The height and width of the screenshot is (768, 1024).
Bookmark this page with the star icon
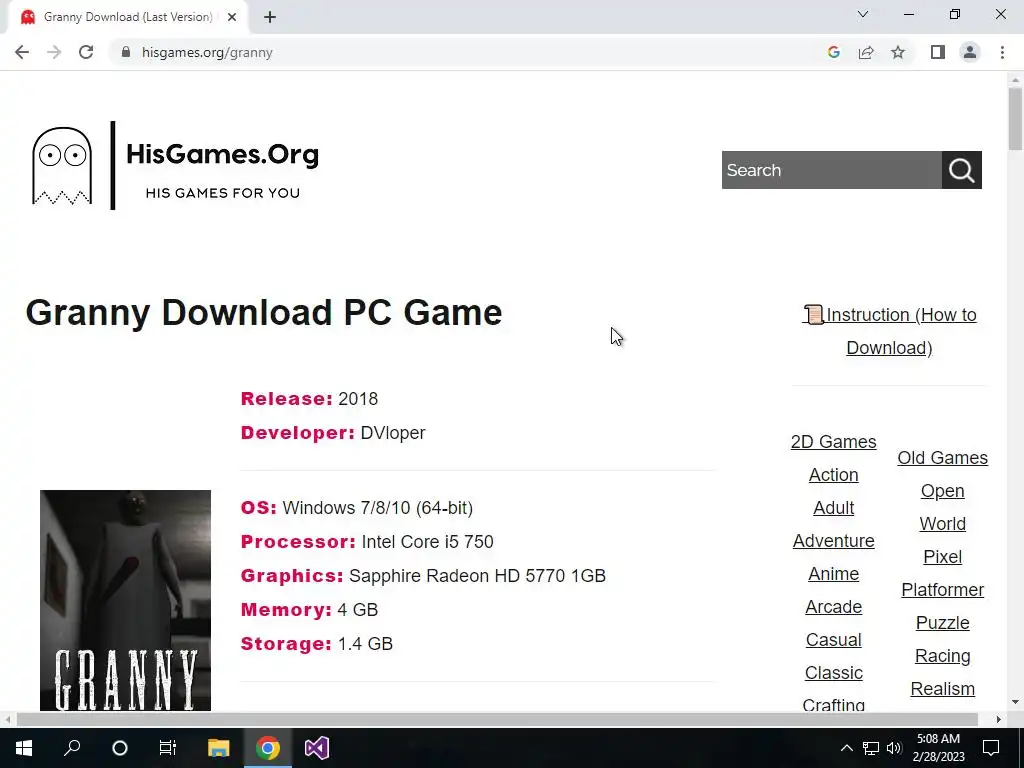(898, 52)
